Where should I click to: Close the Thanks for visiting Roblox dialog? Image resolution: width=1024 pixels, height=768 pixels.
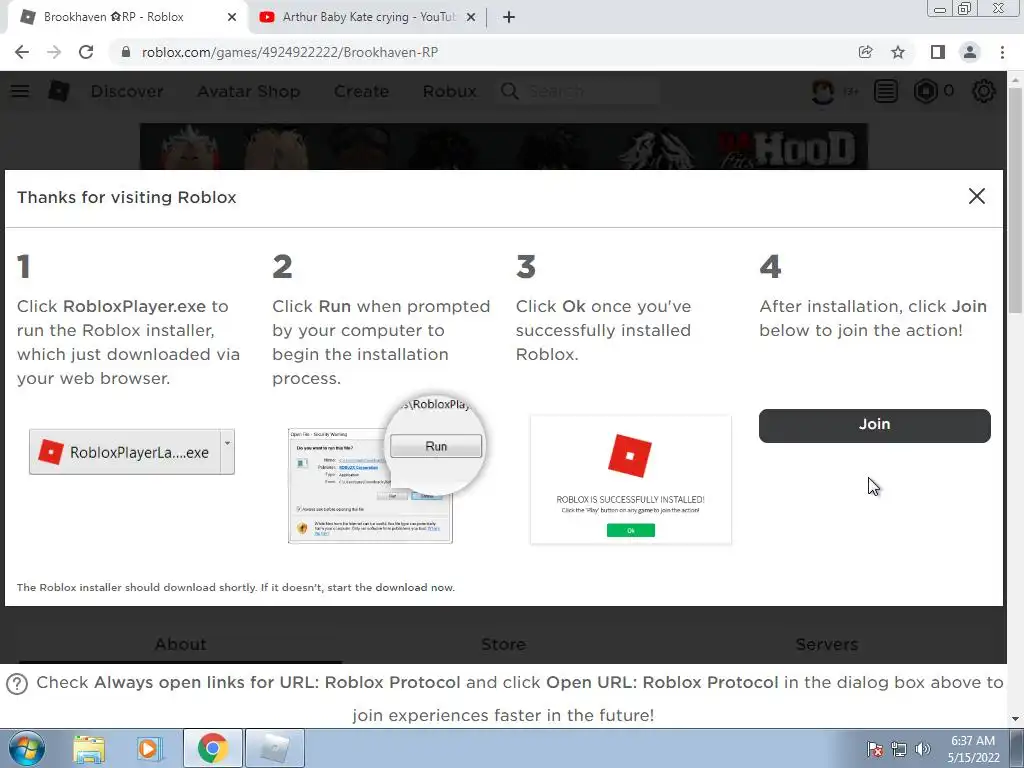click(976, 196)
